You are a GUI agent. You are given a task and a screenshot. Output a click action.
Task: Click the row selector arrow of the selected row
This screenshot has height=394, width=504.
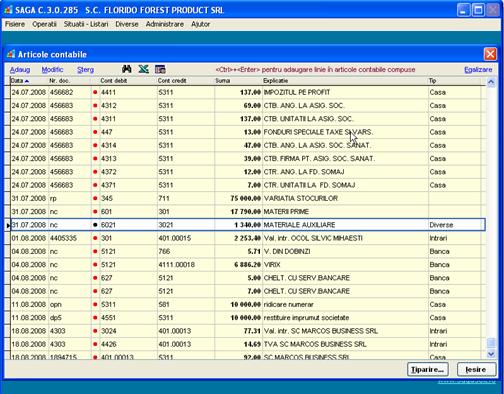pos(8,225)
